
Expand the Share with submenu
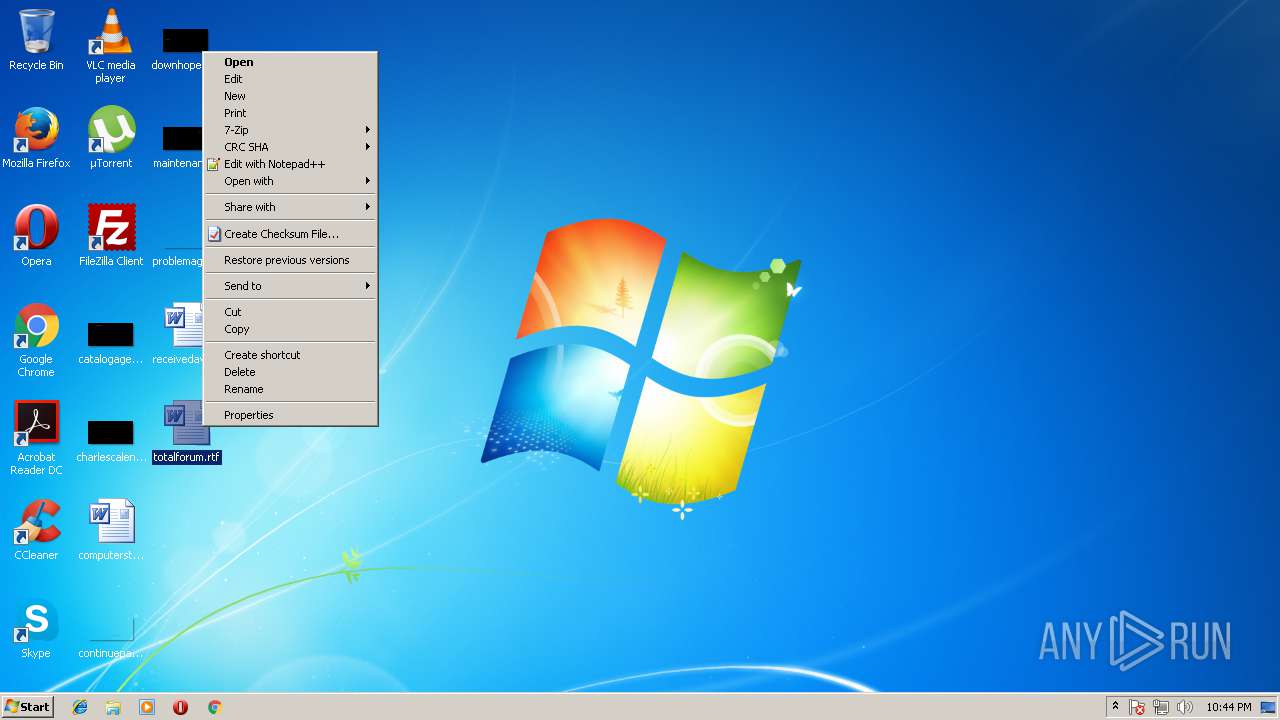(290, 207)
